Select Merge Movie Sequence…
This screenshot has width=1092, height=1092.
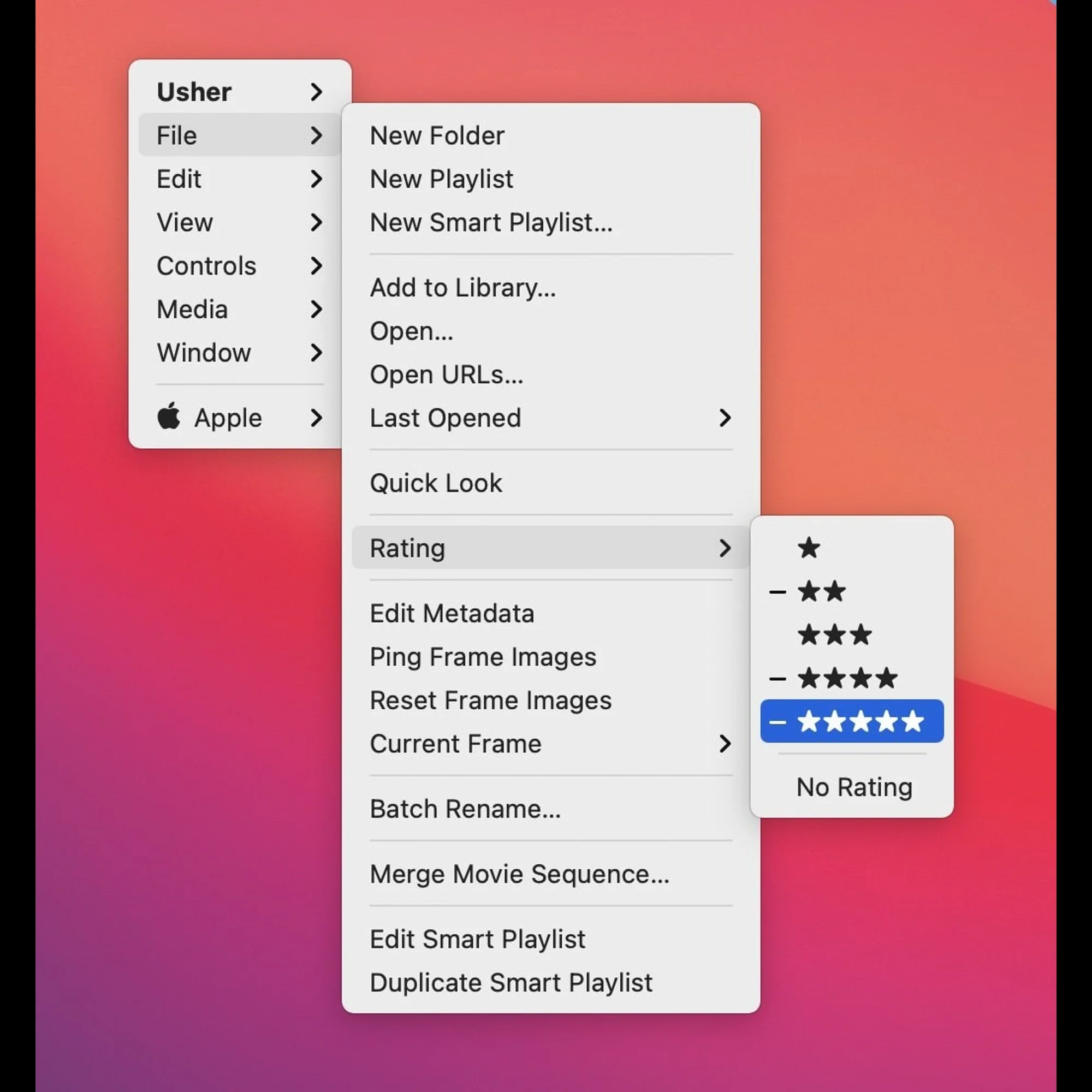(550, 874)
